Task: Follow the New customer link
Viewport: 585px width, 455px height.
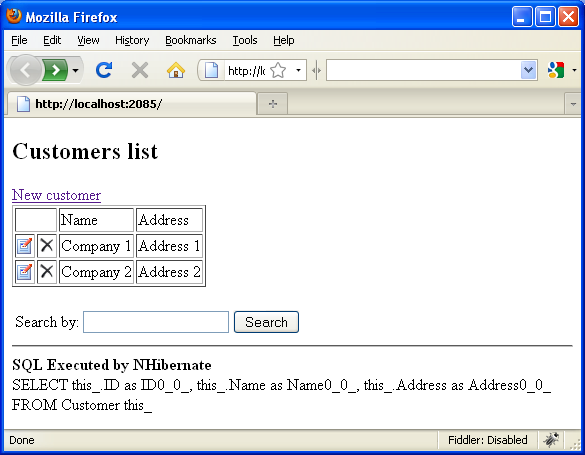Action: tap(56, 195)
